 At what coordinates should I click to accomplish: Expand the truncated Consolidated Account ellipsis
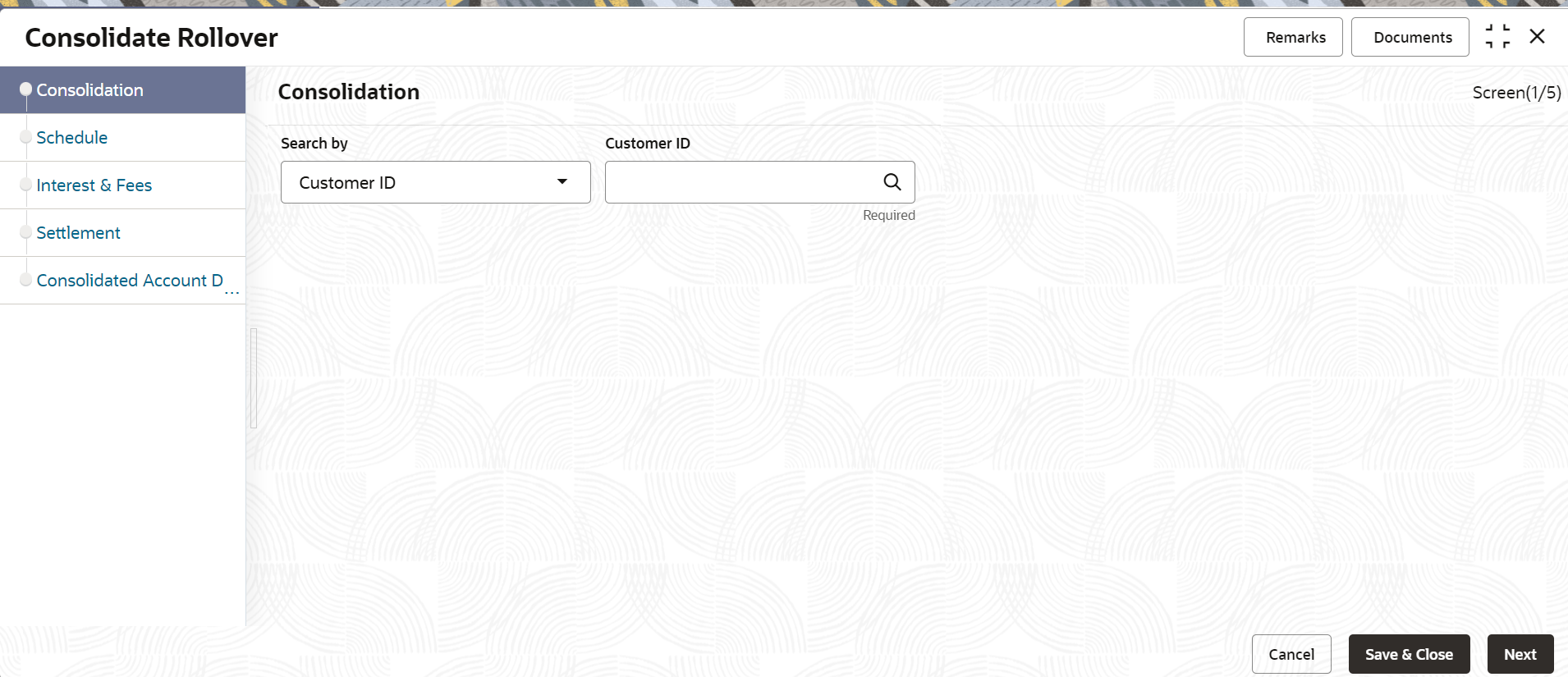[x=232, y=291]
